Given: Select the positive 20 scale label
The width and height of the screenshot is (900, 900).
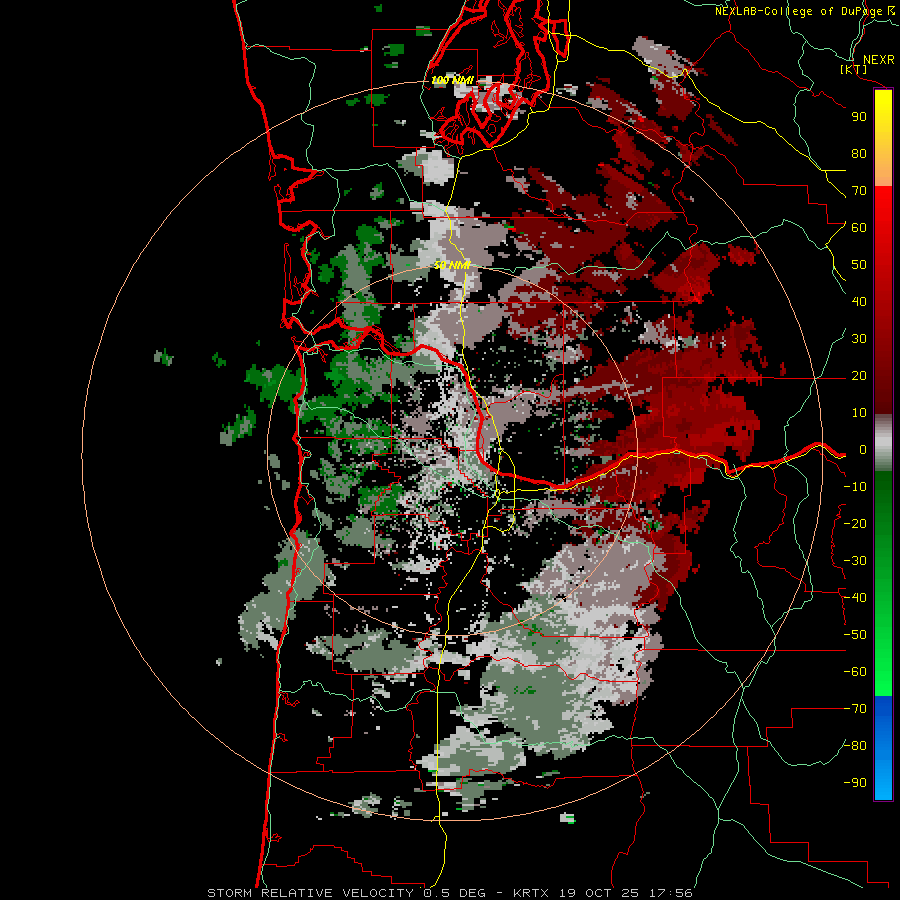Looking at the screenshot, I should click(x=859, y=376).
